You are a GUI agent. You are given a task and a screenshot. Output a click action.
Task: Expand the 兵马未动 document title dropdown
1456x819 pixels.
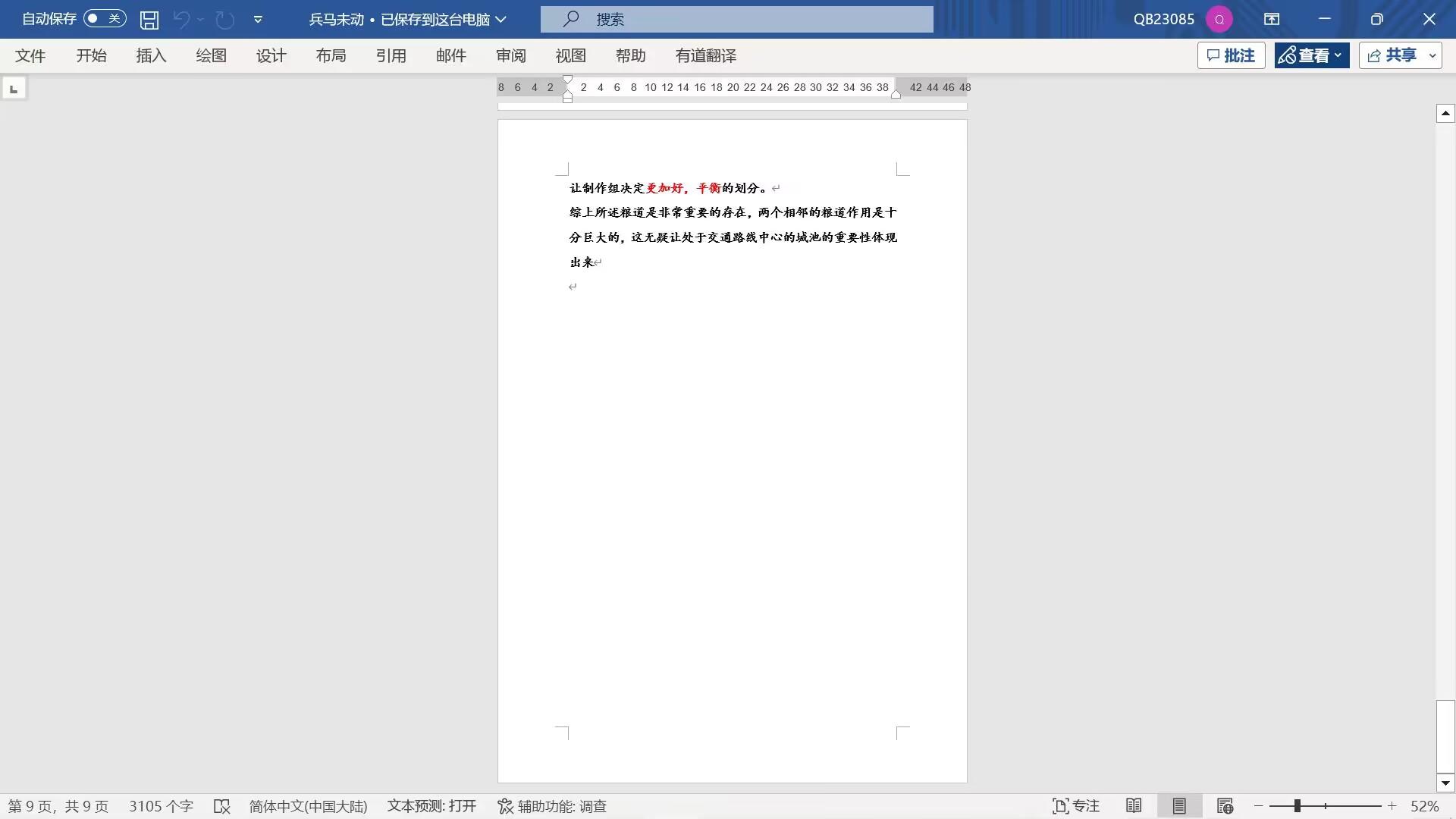(x=501, y=20)
